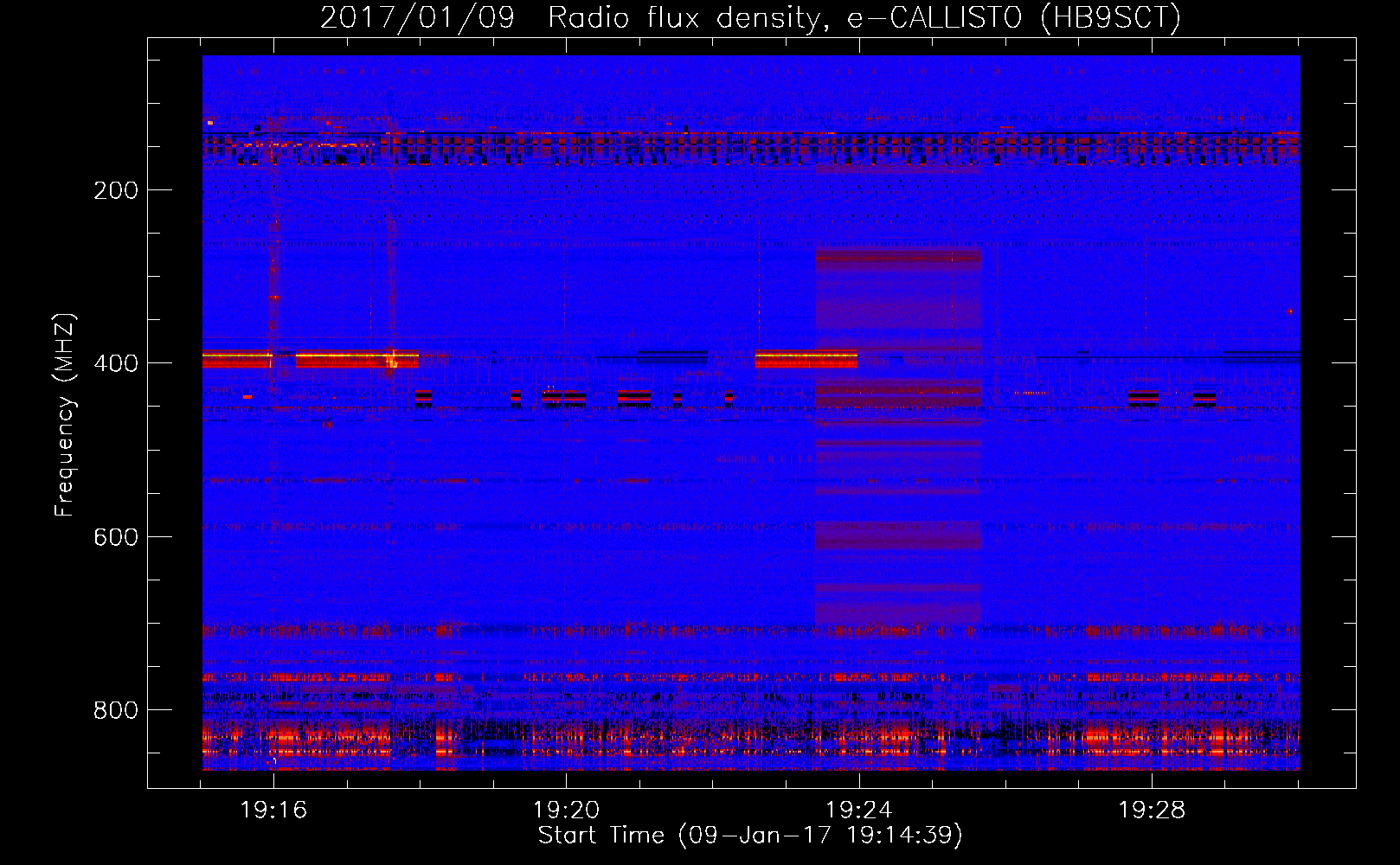Click the 600 frequency tick label
This screenshot has width=1400, height=865.
[x=116, y=537]
